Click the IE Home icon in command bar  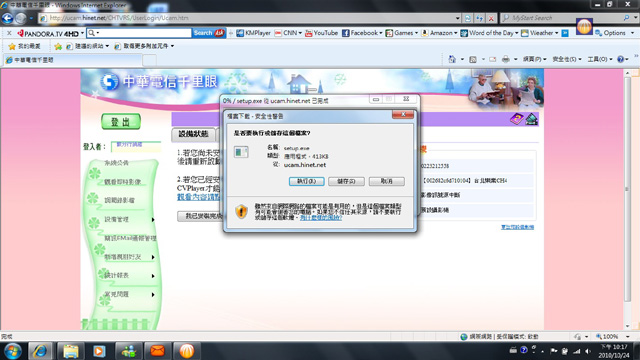452,60
